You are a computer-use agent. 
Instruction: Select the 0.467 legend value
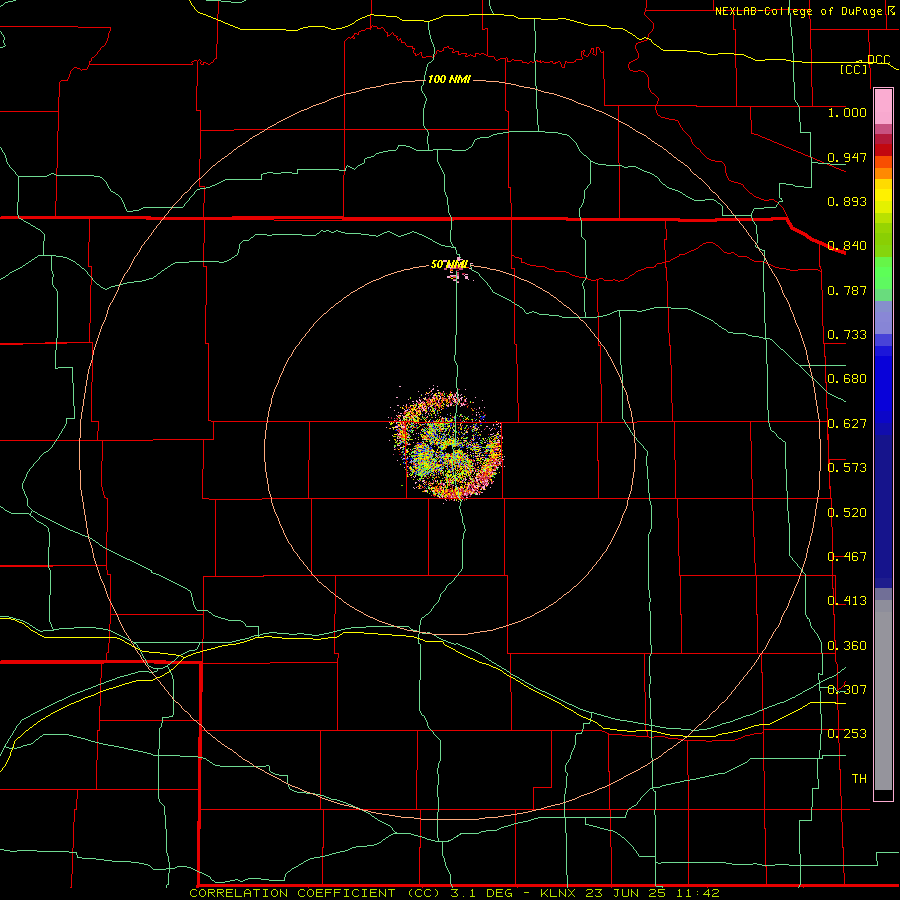tap(847, 557)
